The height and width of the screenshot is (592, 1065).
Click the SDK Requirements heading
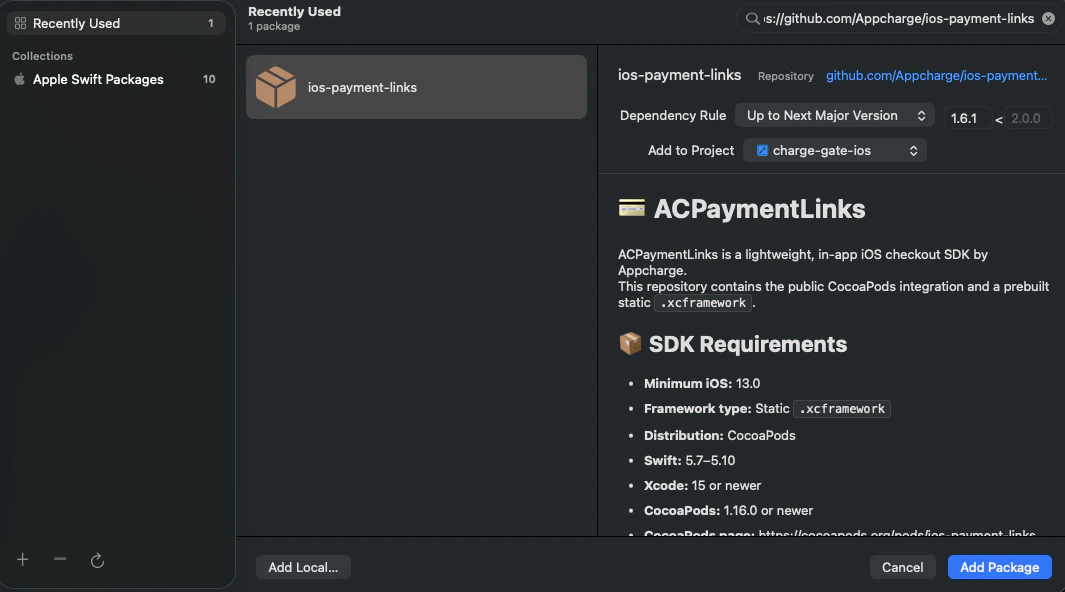pos(748,344)
